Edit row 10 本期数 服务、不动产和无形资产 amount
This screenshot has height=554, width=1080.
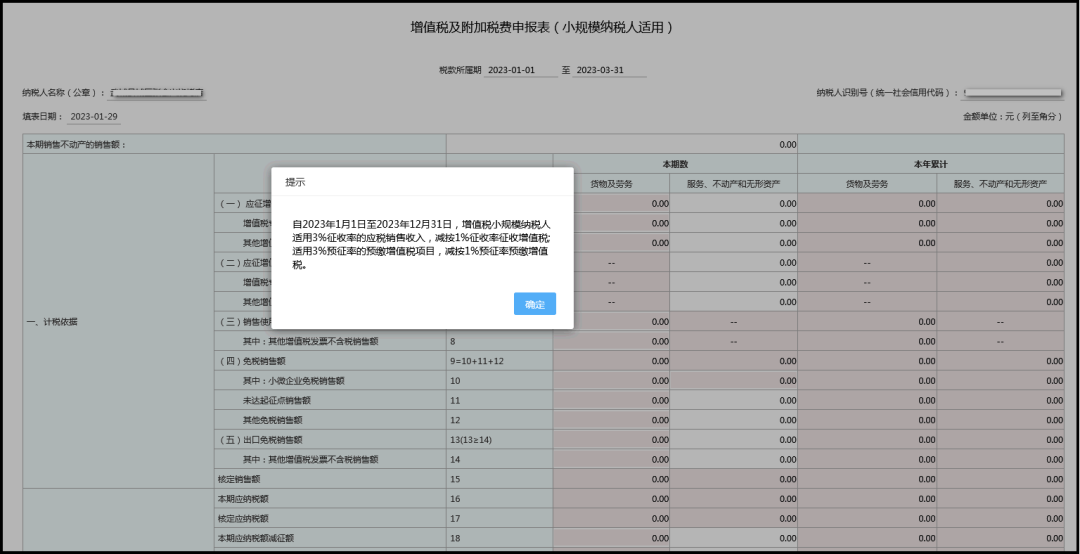coord(734,381)
